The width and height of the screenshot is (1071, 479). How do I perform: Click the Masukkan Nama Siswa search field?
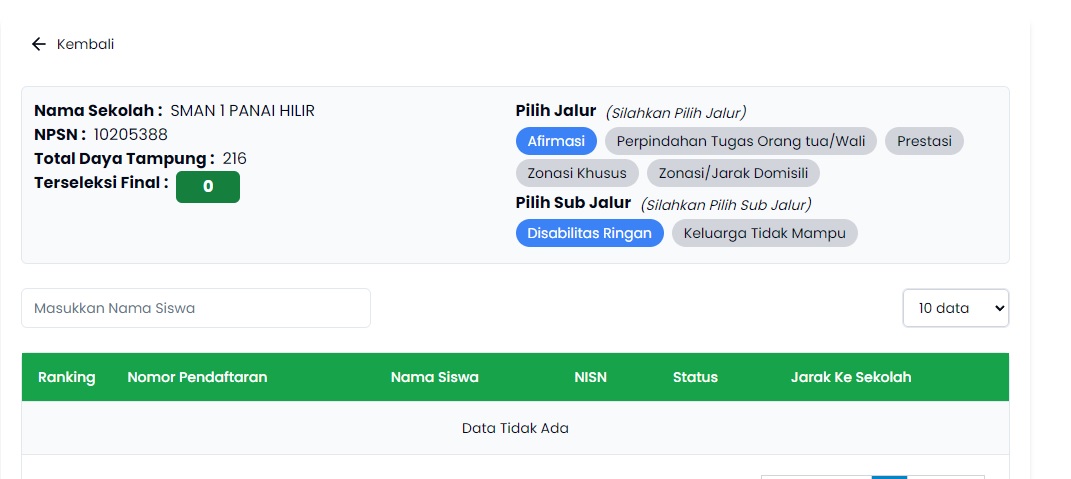click(x=196, y=308)
